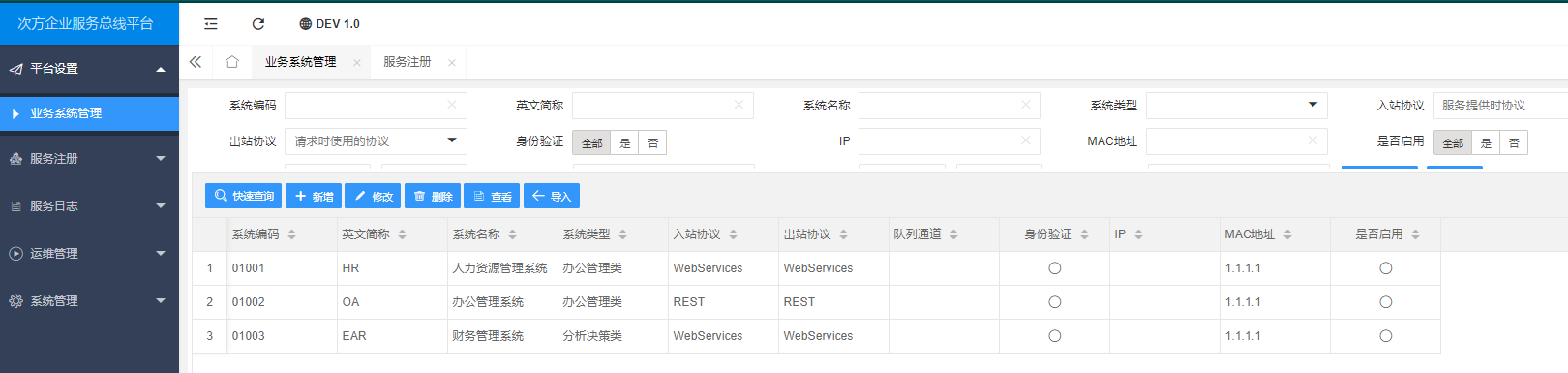The image size is (1568, 373).
Task: Close the 服务注册 tab
Action: 452,63
